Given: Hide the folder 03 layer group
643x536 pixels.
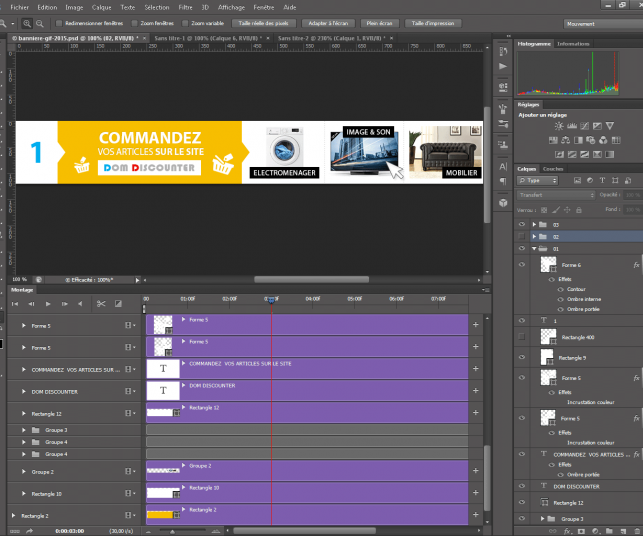Looking at the screenshot, I should 523,225.
